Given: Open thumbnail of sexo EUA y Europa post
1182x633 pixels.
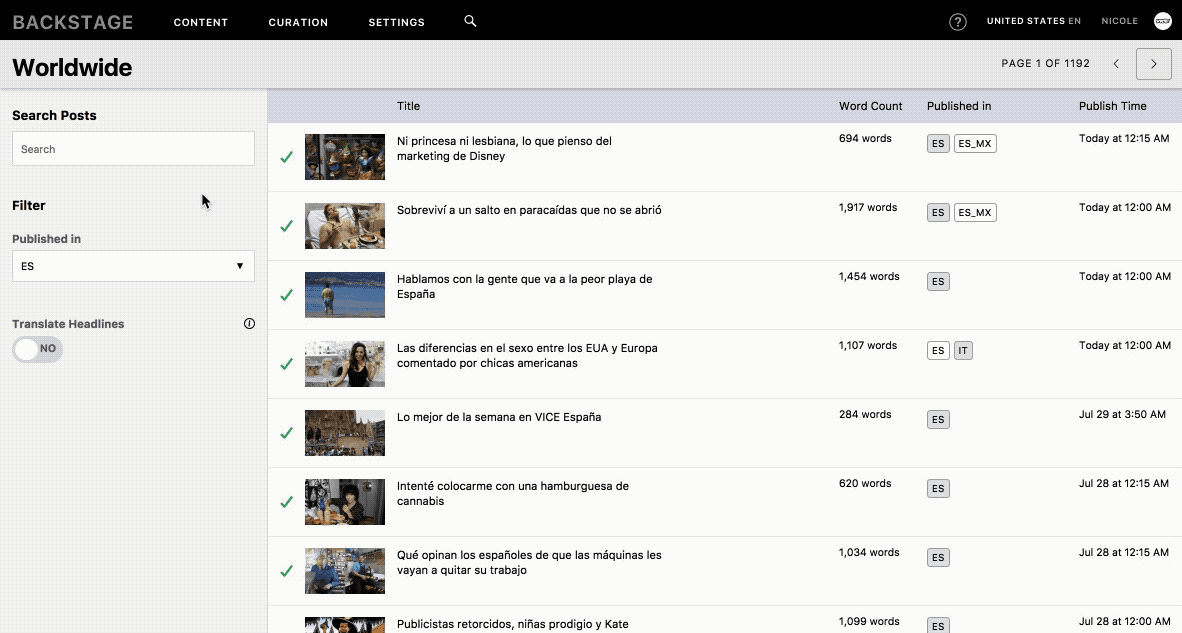Looking at the screenshot, I should pos(344,364).
